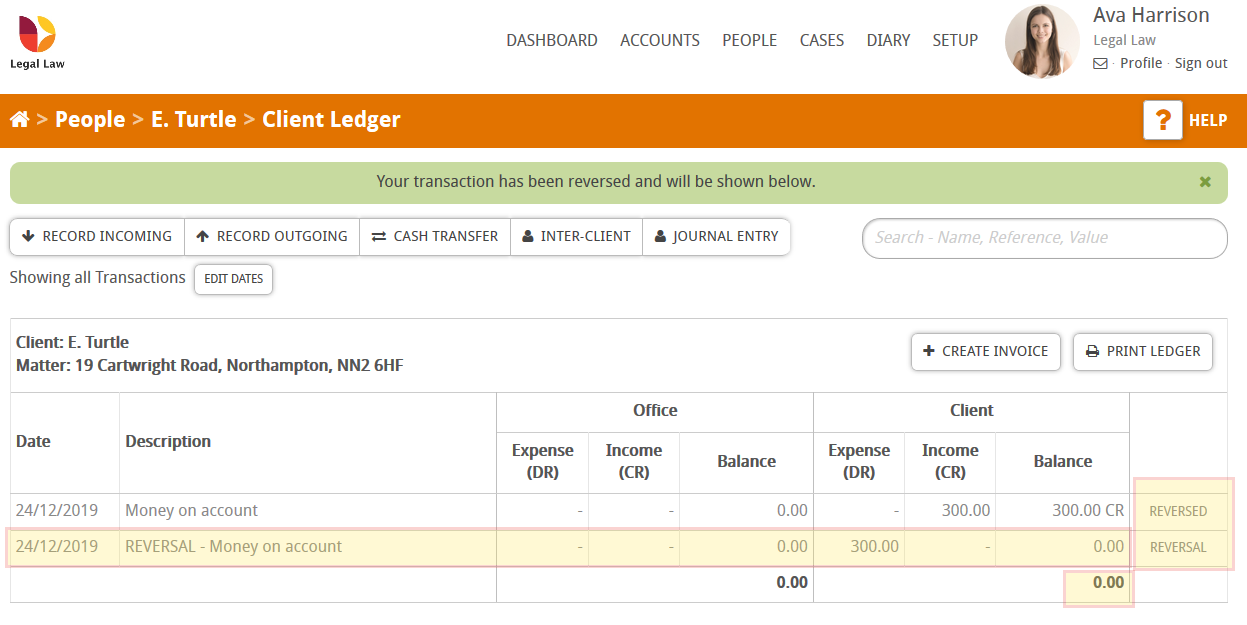The image size is (1247, 625).
Task: Dismiss the reversal confirmation banner
Action: [x=1204, y=183]
